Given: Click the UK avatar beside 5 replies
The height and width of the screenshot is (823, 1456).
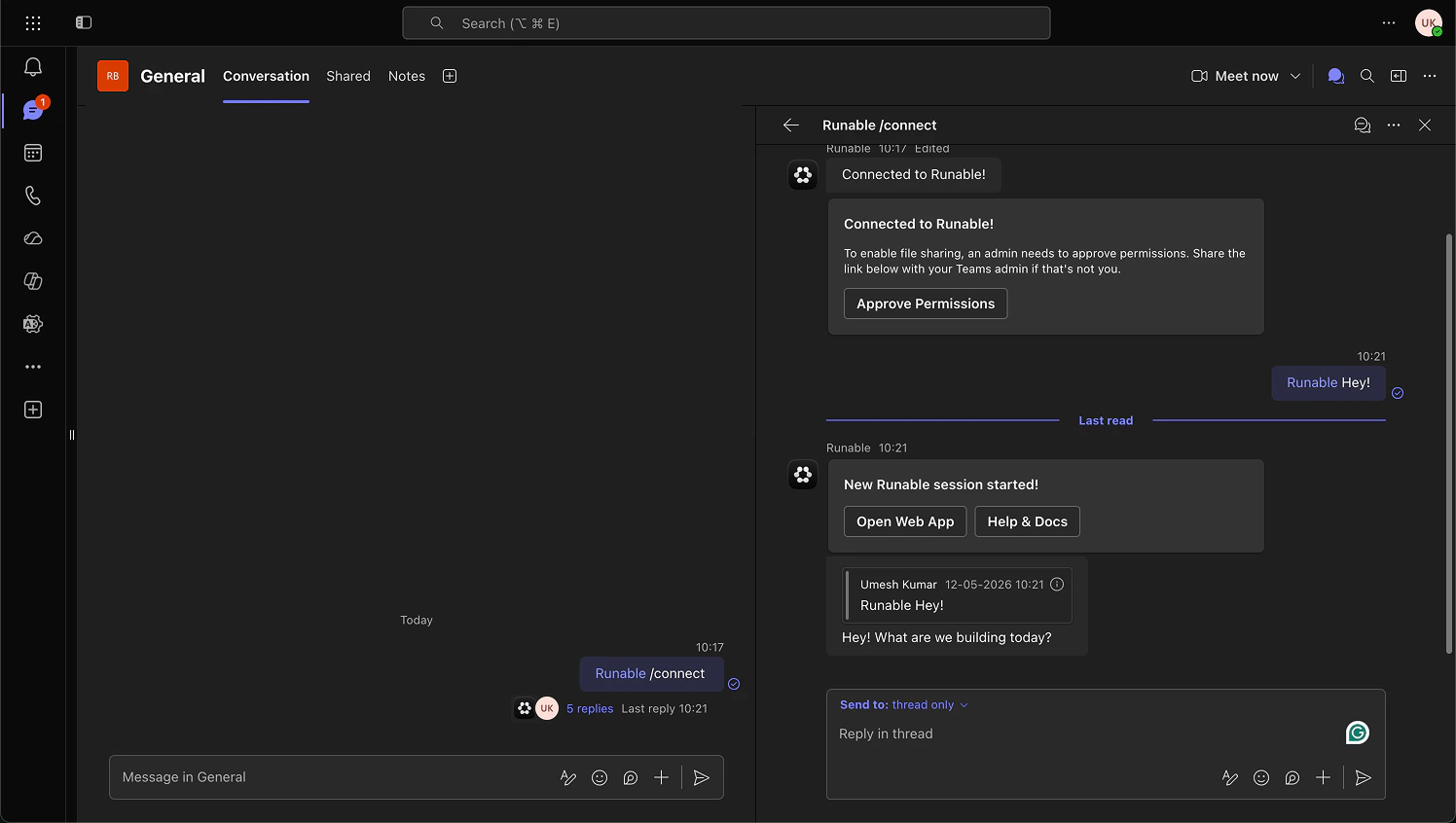Looking at the screenshot, I should [x=547, y=708].
